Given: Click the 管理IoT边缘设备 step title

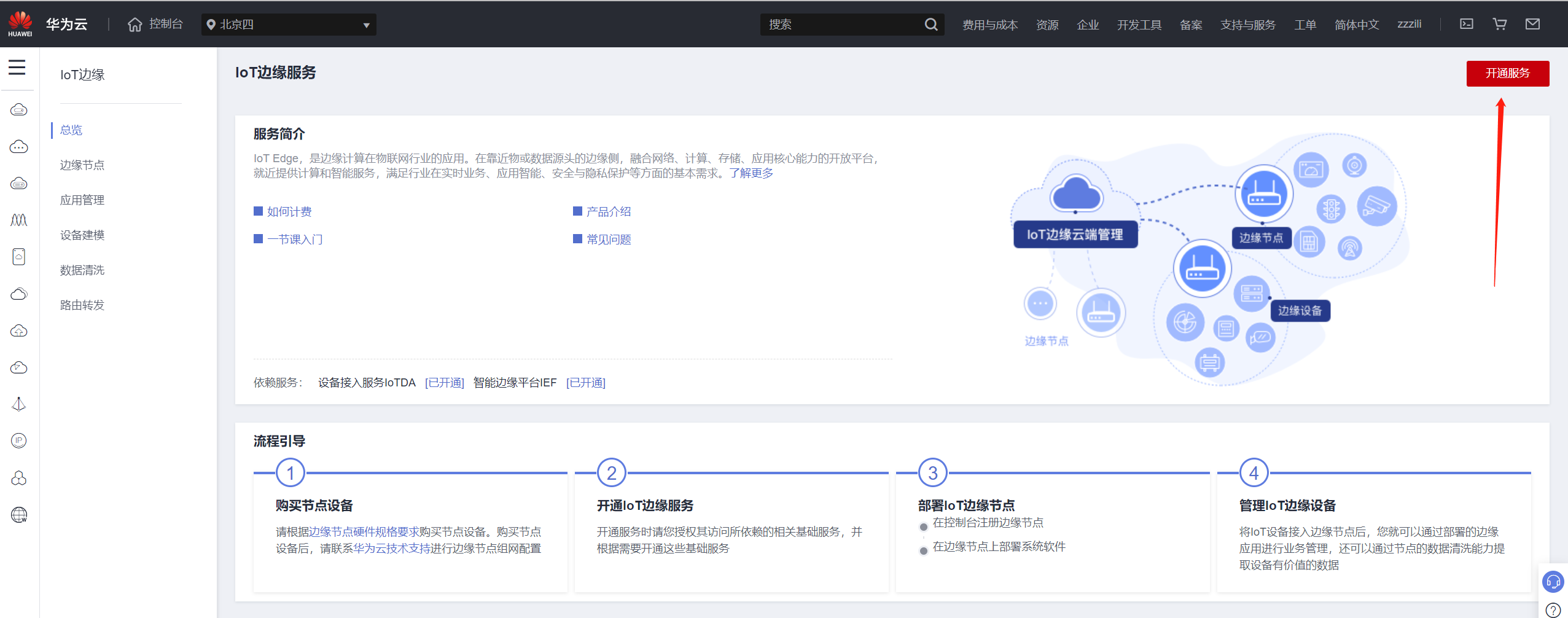Looking at the screenshot, I should coord(1288,506).
